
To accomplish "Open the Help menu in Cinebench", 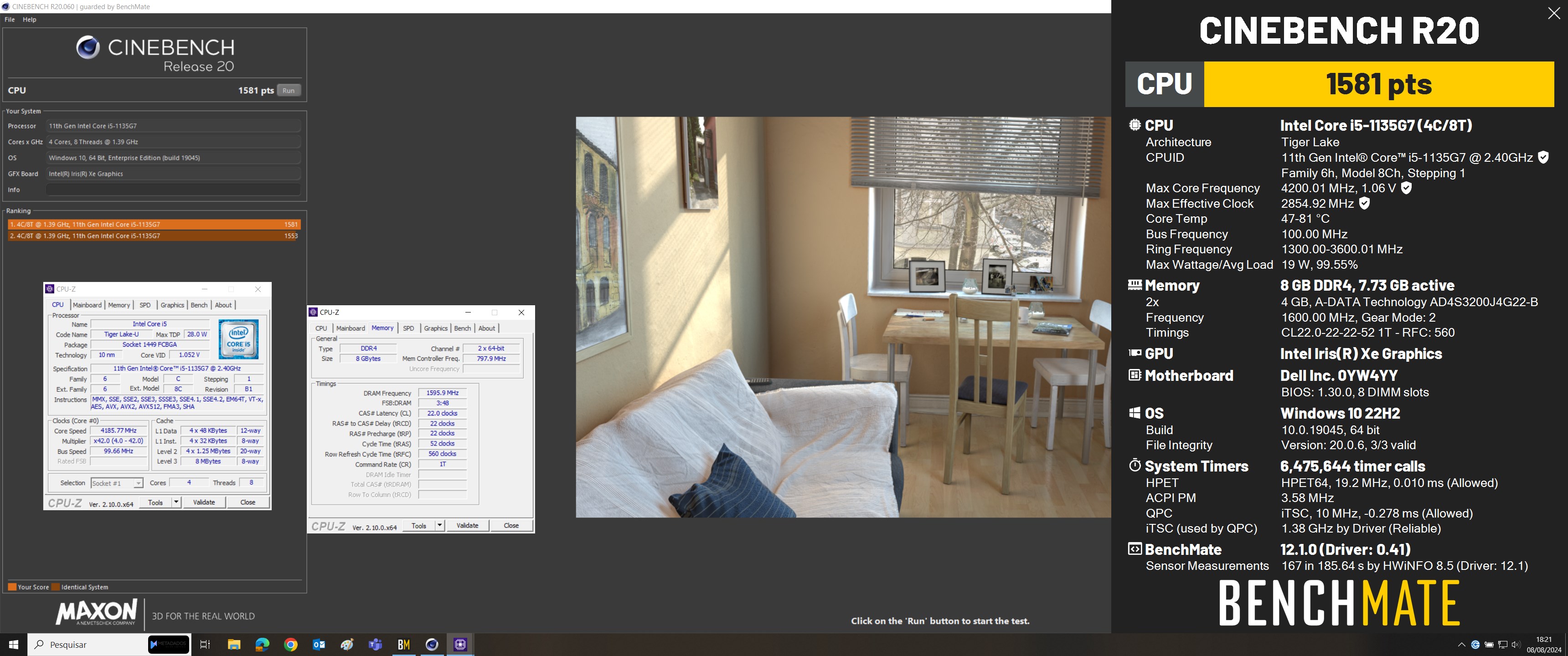I will (x=29, y=20).
